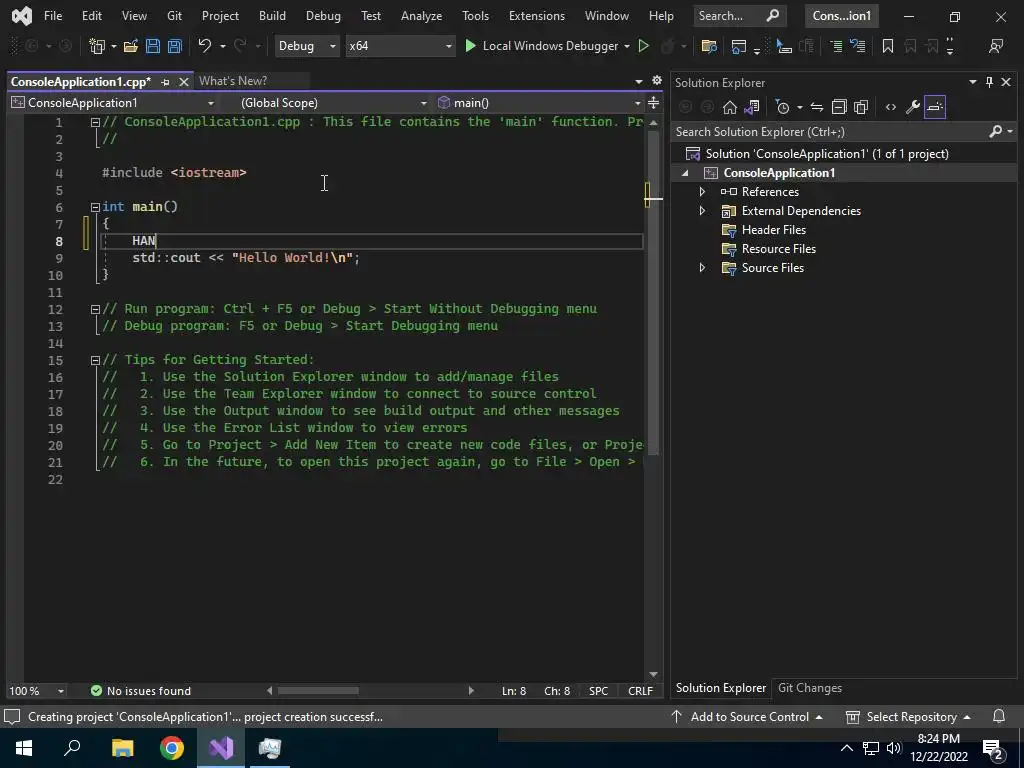
Task: Switch to the Git Changes tab
Action: click(x=809, y=688)
